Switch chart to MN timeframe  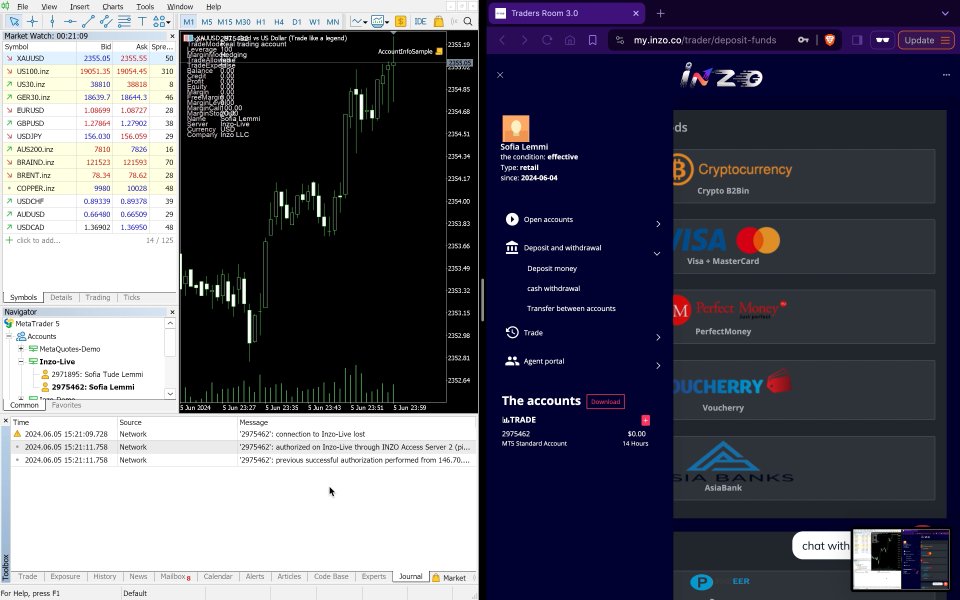tap(332, 21)
